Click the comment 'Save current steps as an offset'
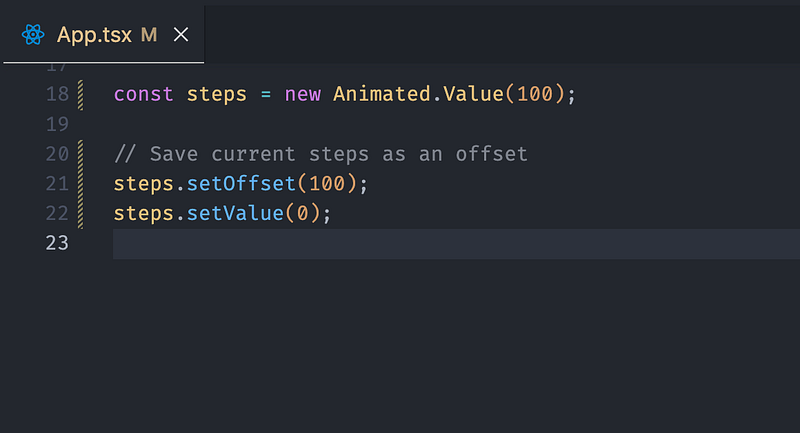 tap(338, 154)
